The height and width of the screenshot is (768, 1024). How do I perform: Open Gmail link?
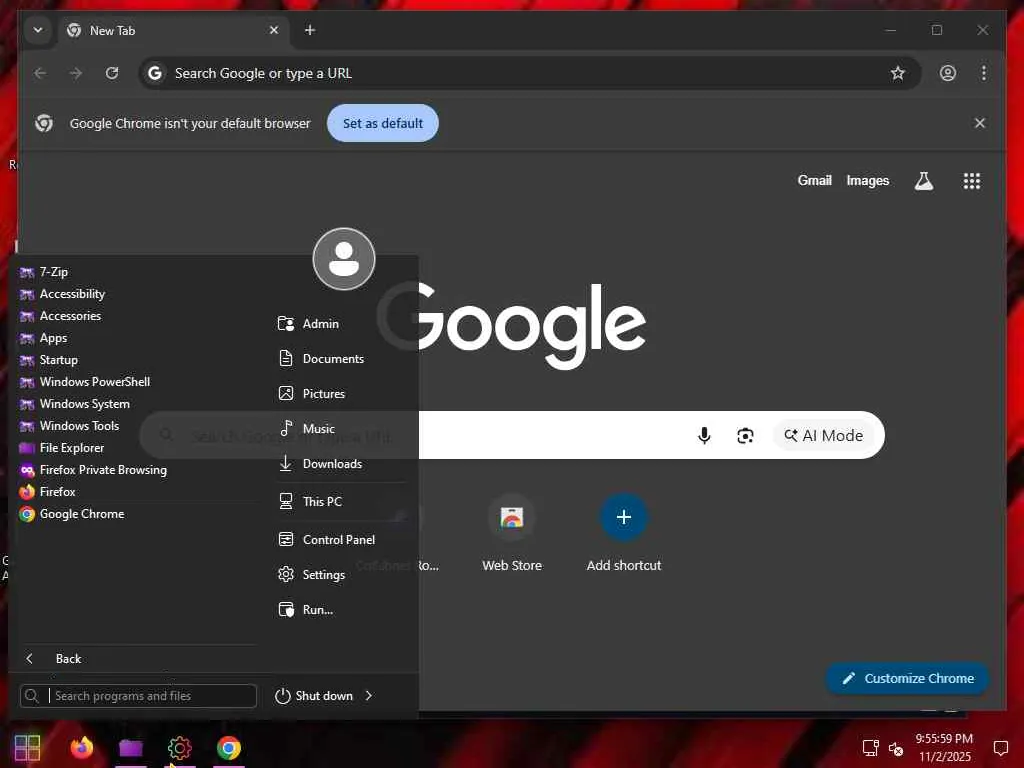814,180
